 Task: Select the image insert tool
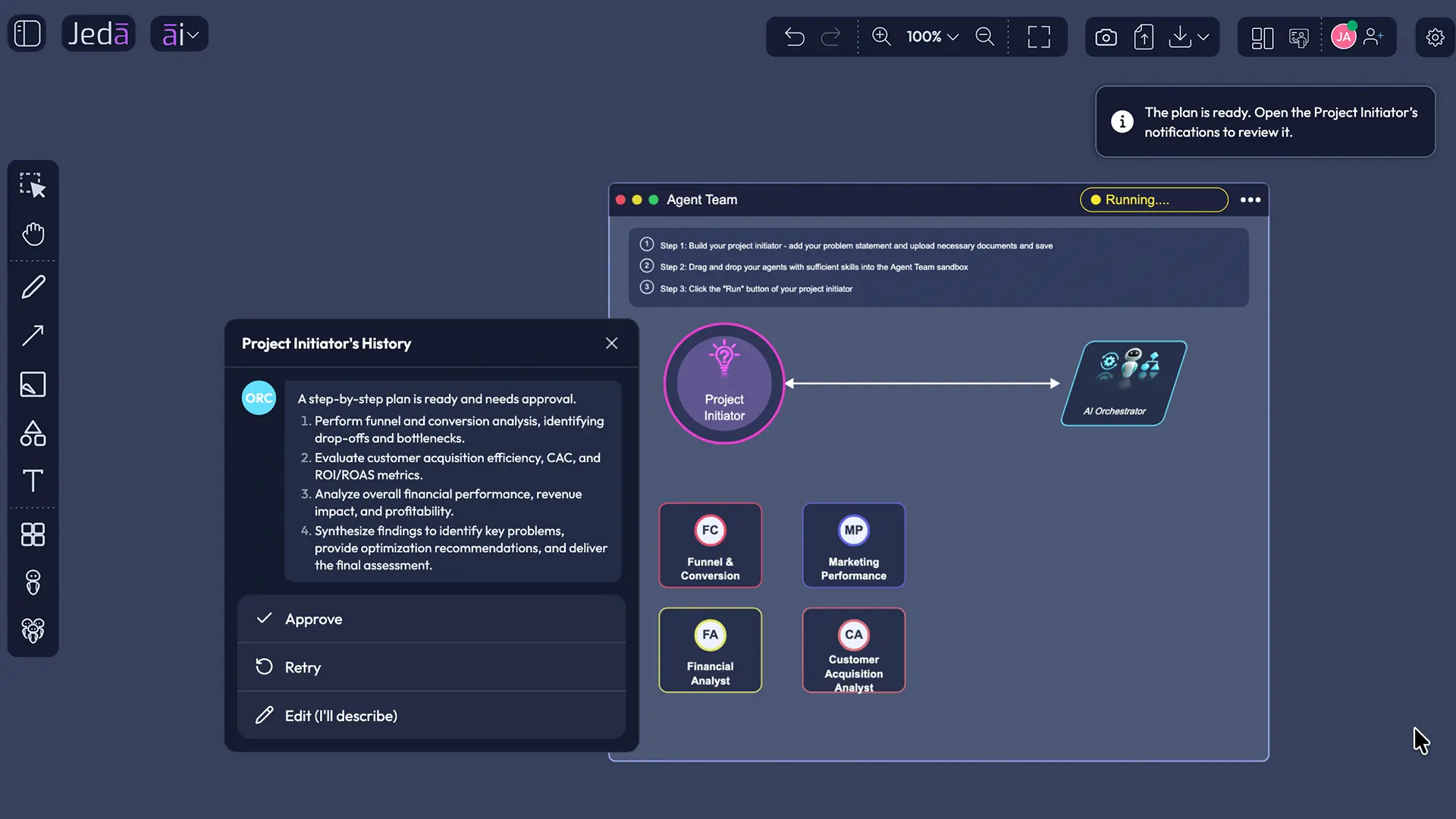coord(33,384)
